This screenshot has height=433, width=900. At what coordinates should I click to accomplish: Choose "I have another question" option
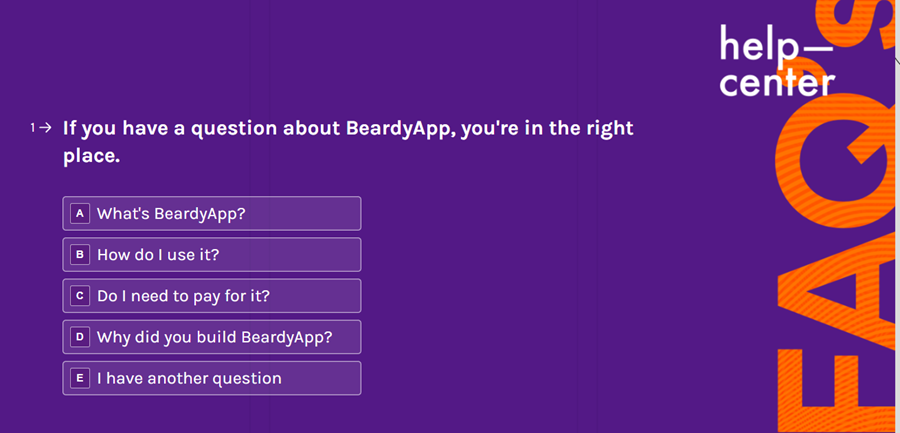(x=212, y=378)
